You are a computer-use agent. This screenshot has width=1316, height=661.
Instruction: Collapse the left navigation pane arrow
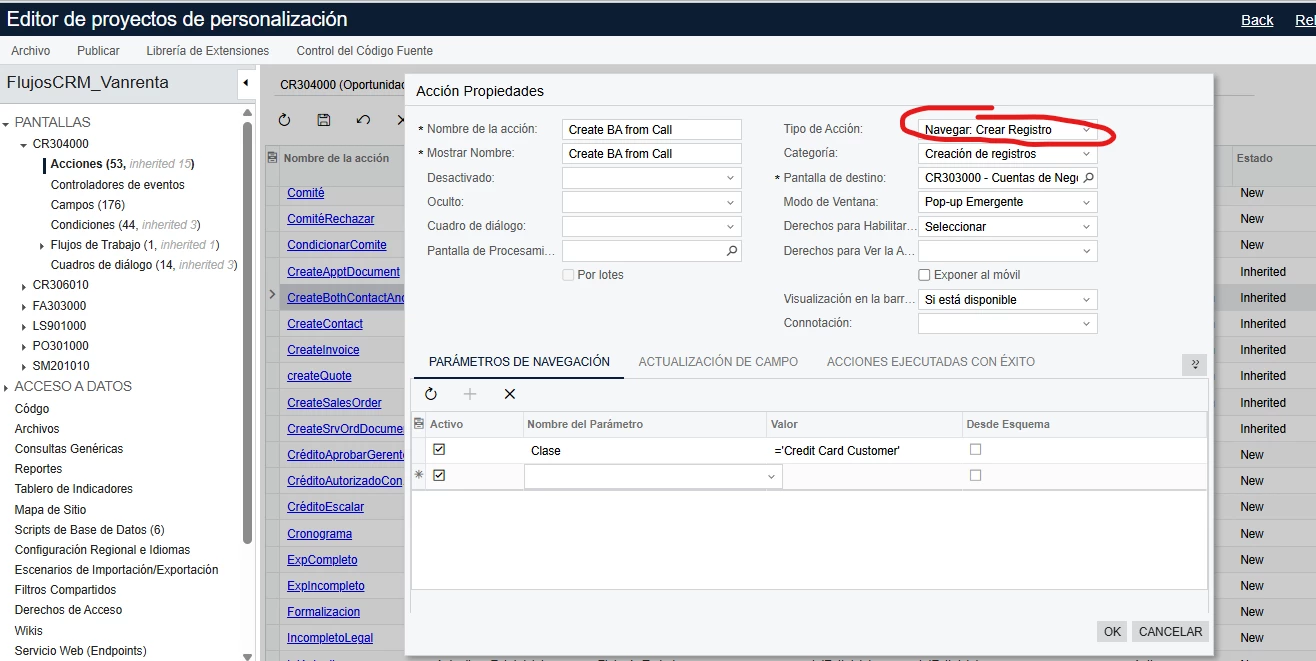tap(245, 83)
